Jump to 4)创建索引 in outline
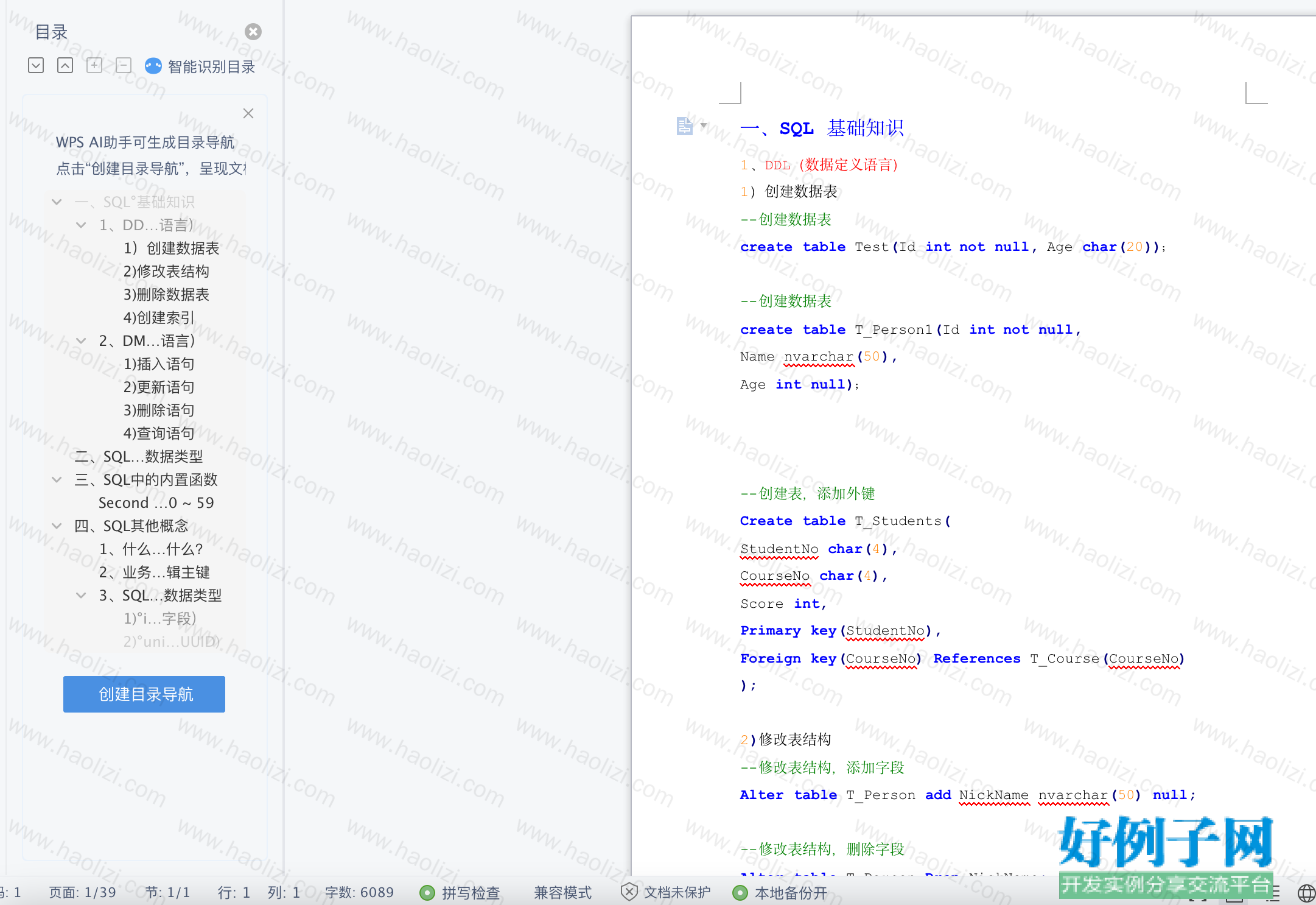 point(159,317)
